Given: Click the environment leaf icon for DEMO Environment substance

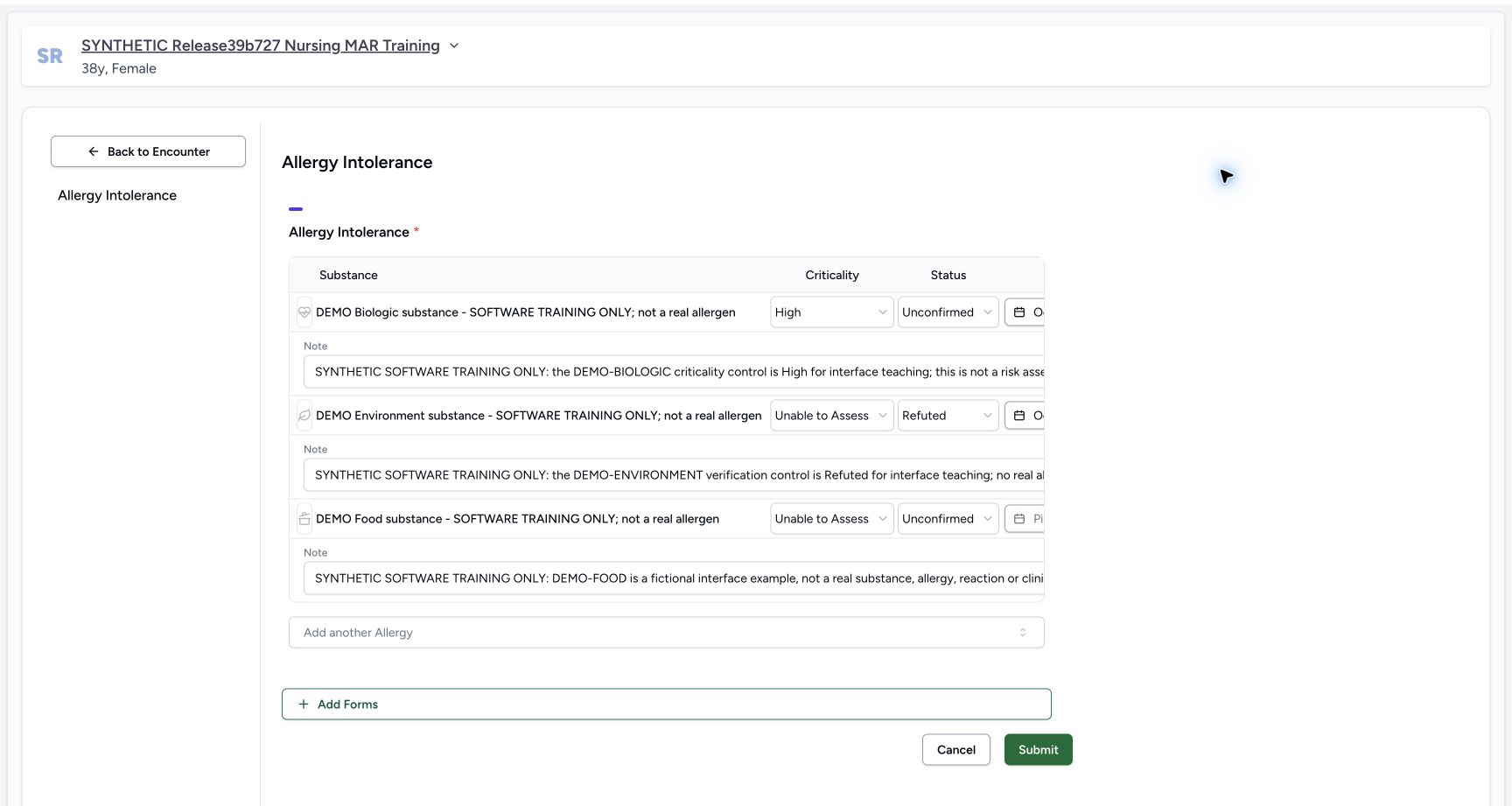Looking at the screenshot, I should click(304, 416).
